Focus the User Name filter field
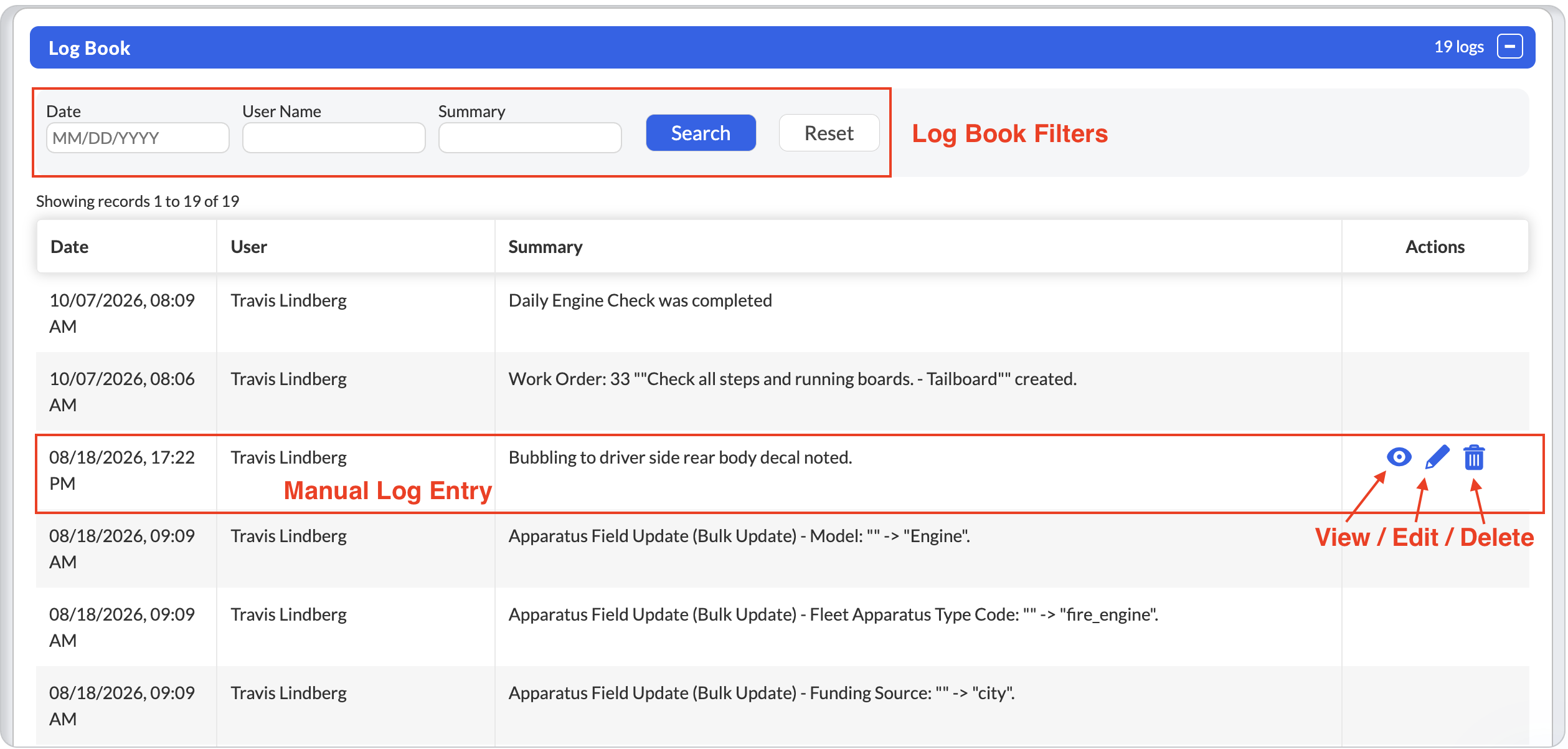The image size is (1568, 749). [x=334, y=138]
